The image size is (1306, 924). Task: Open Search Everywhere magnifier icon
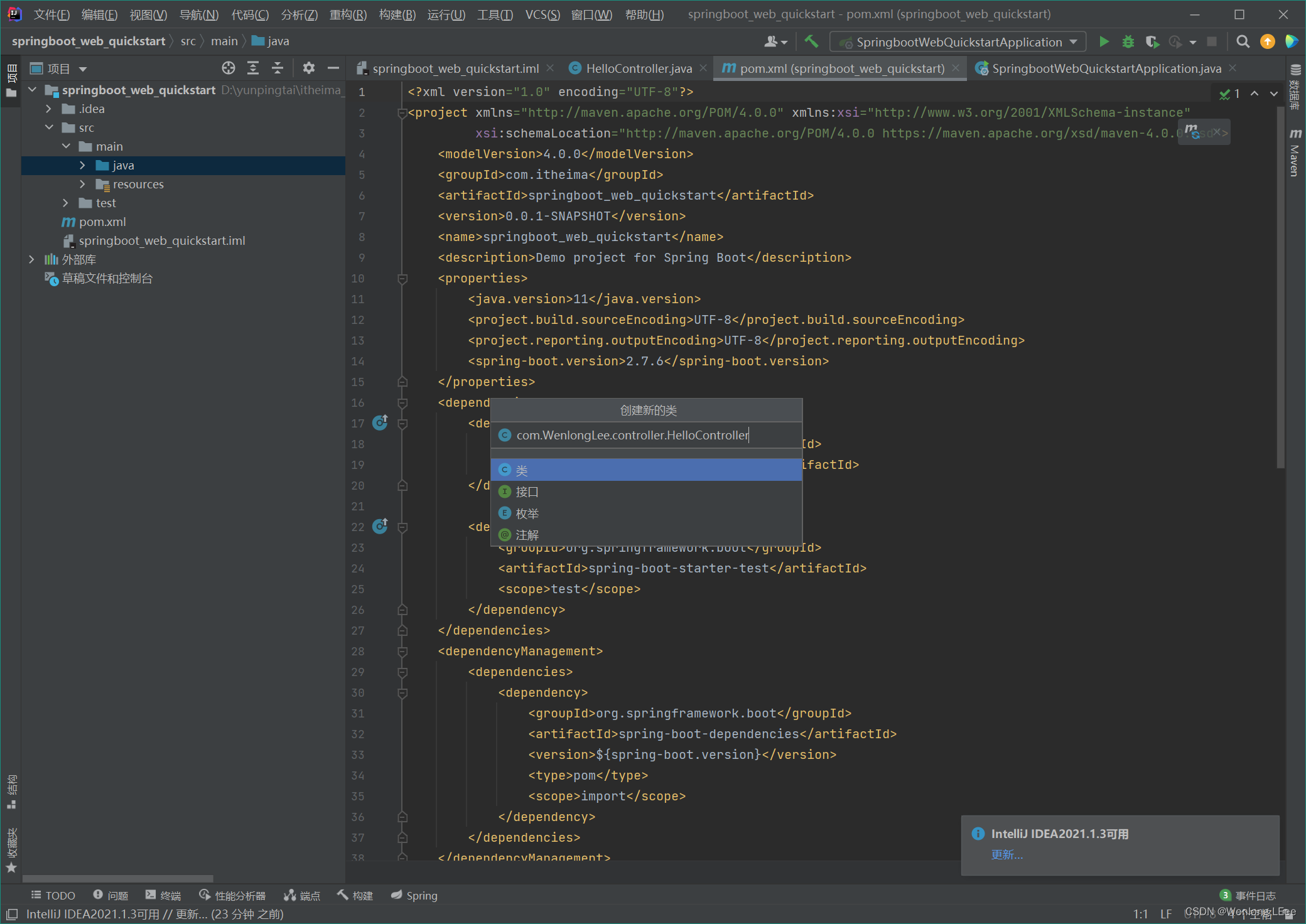(1242, 41)
